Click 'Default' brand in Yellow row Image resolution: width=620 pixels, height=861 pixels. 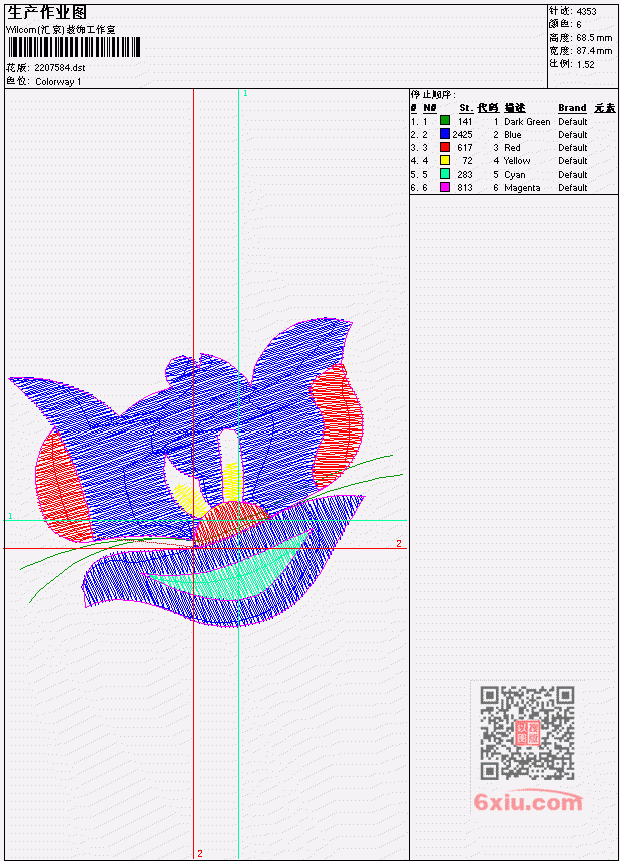tap(573, 161)
